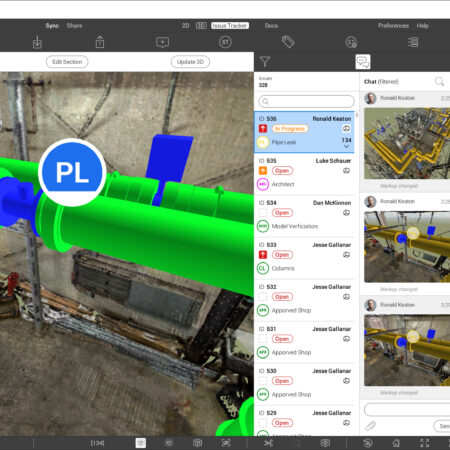Viewport: 450px width, 450px height.
Task: Open the Sync menu
Action: (x=52, y=26)
